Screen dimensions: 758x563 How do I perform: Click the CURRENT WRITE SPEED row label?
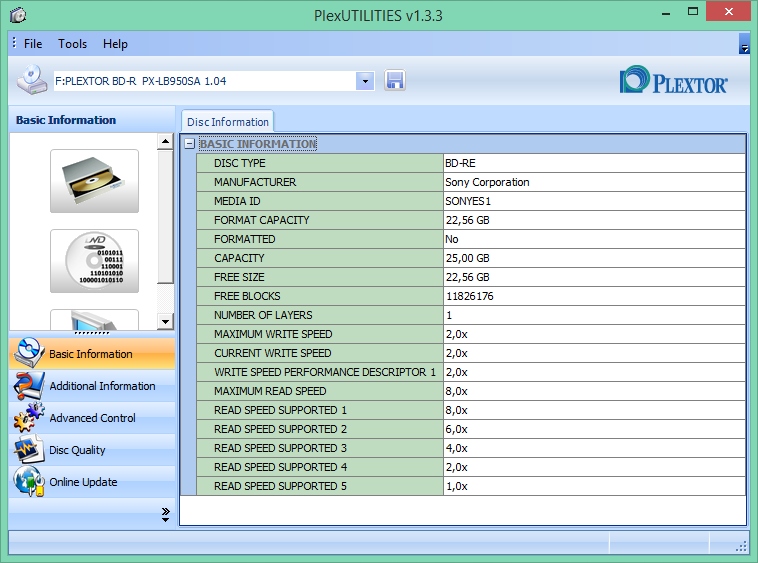point(273,353)
